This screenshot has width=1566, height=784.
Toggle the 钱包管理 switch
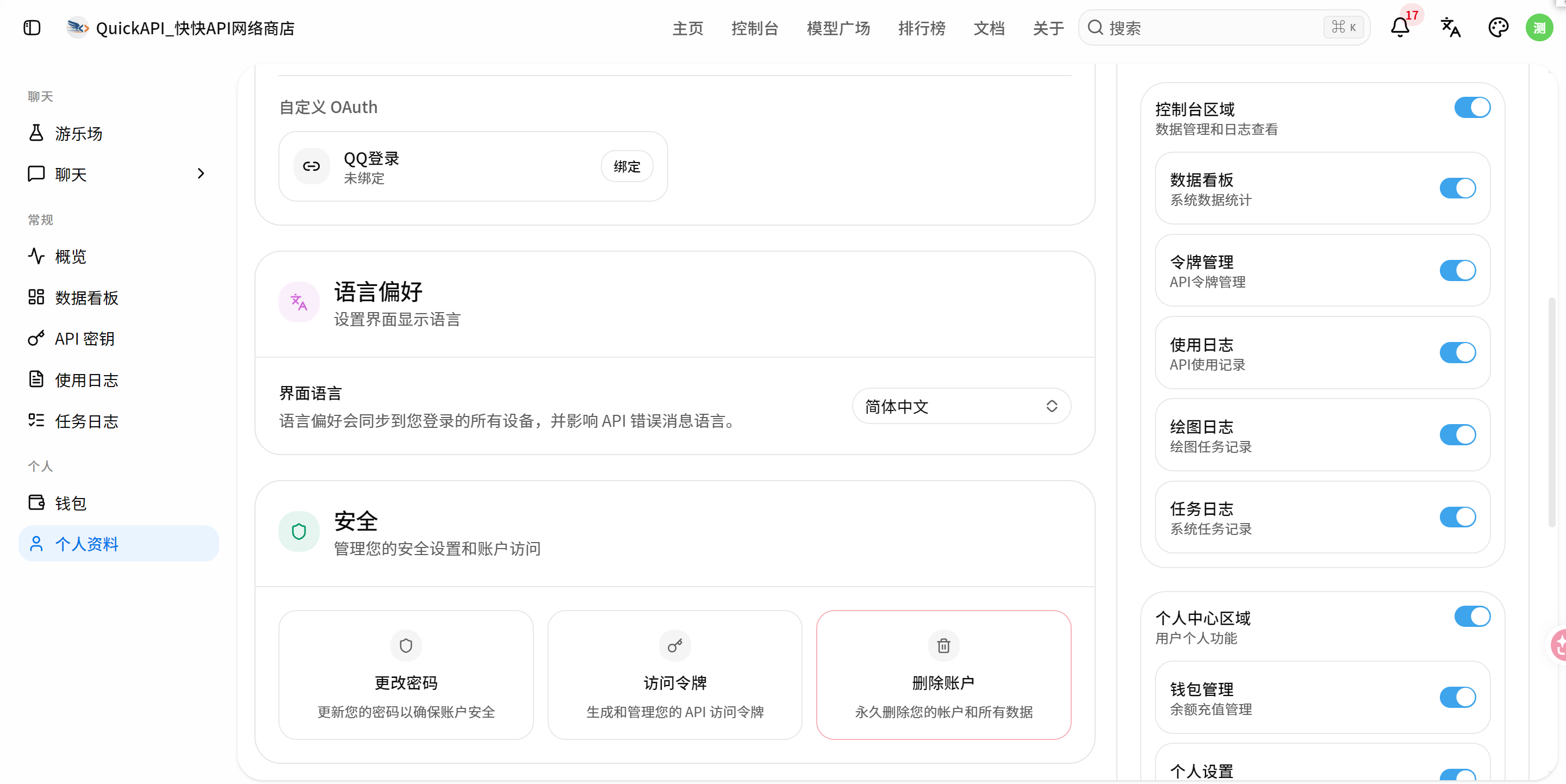tap(1457, 697)
